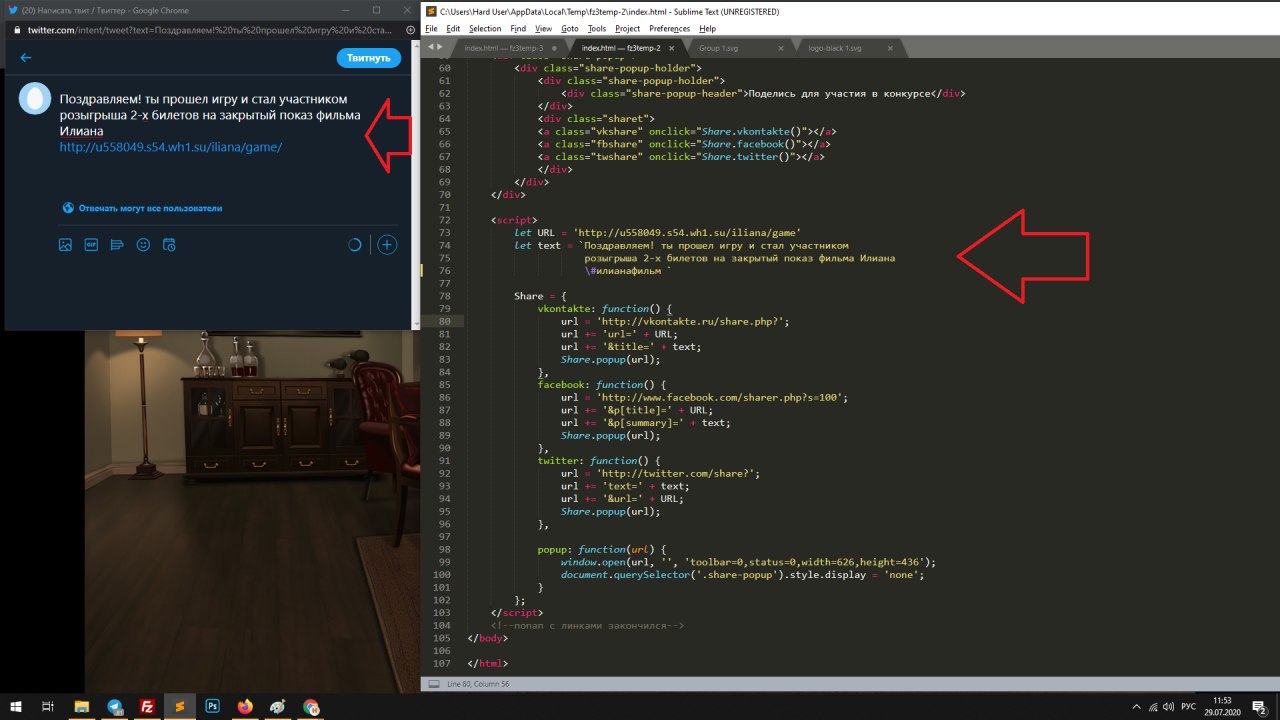Viewport: 1280px width, 720px height.
Task: Click the 'let URL' line in code
Action: pyautogui.click(x=658, y=233)
